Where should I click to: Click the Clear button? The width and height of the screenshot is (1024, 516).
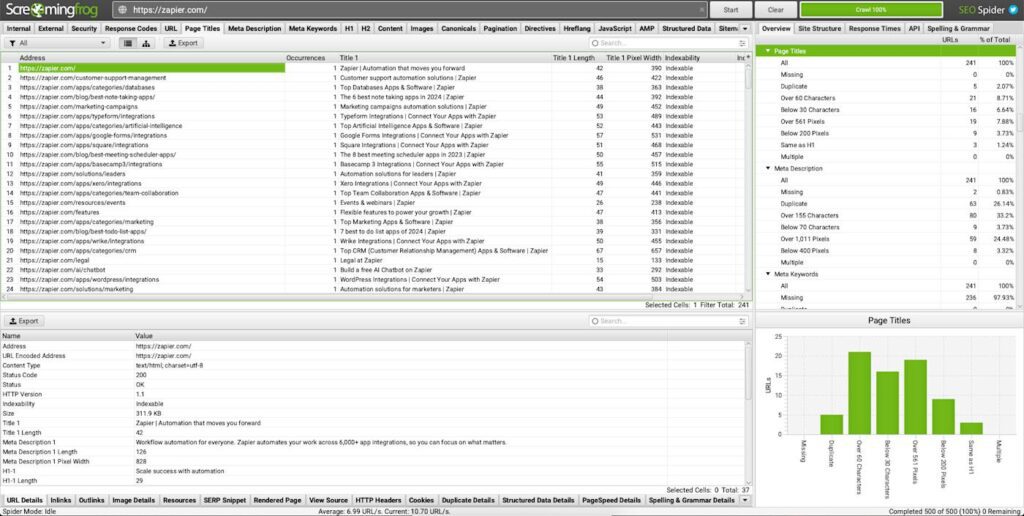pos(776,10)
